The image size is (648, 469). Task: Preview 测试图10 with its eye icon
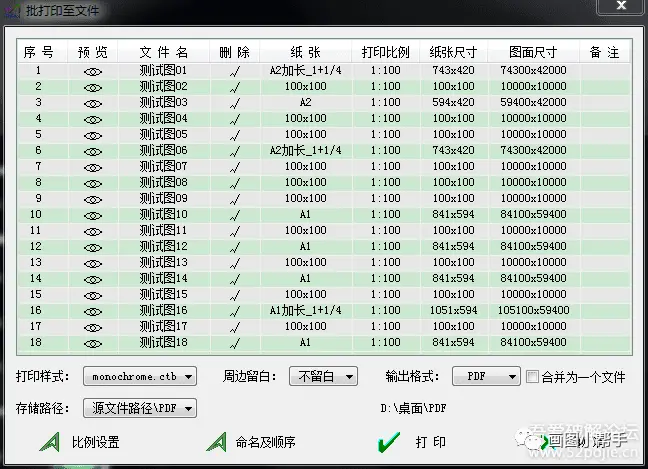coord(93,216)
